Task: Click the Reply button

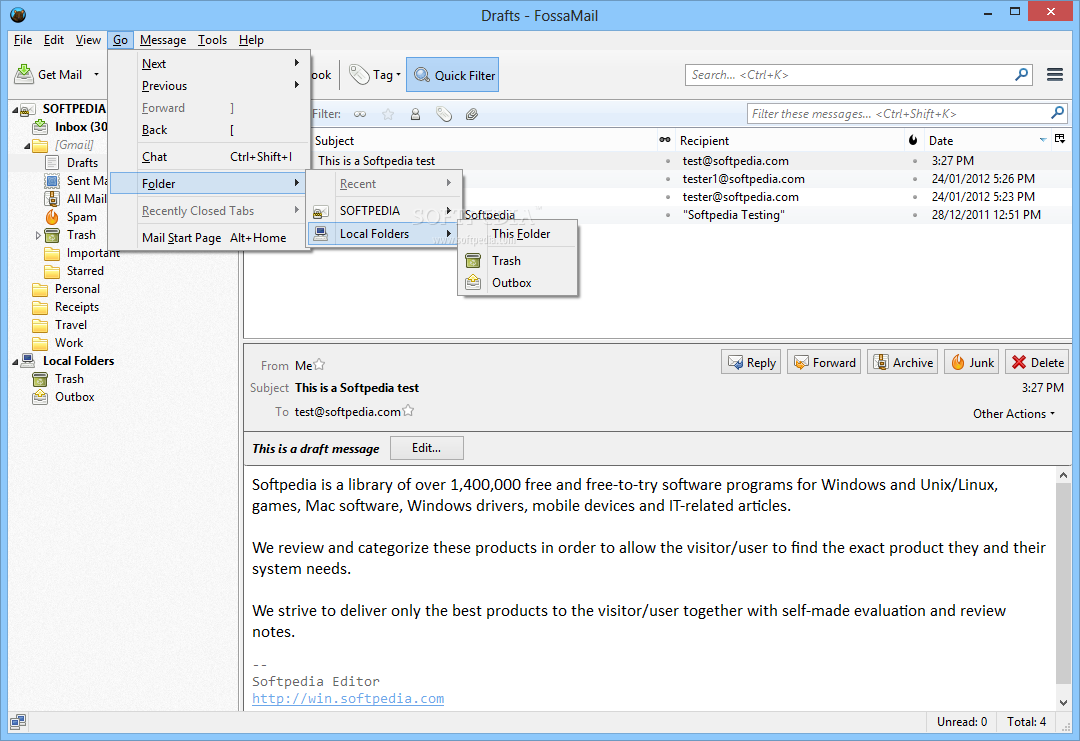Action: tap(751, 362)
